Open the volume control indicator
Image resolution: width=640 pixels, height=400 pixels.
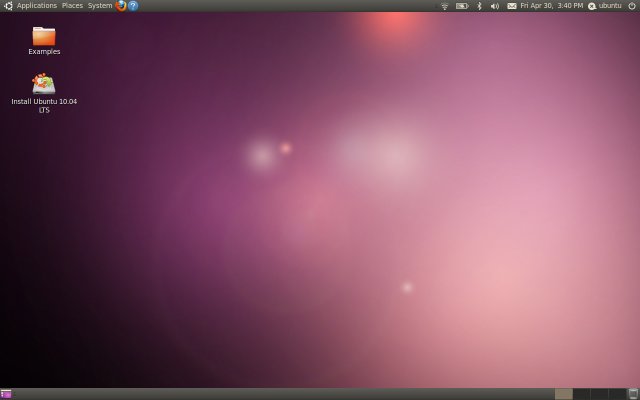pyautogui.click(x=495, y=6)
